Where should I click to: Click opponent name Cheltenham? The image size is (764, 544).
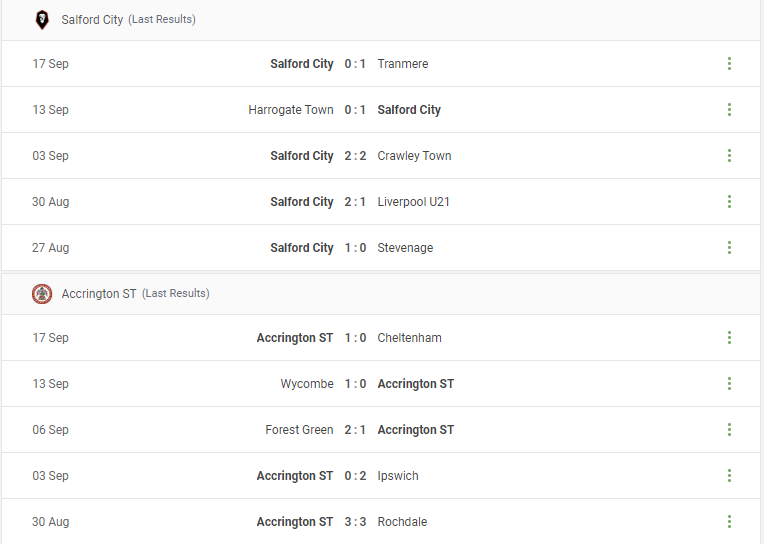[410, 338]
